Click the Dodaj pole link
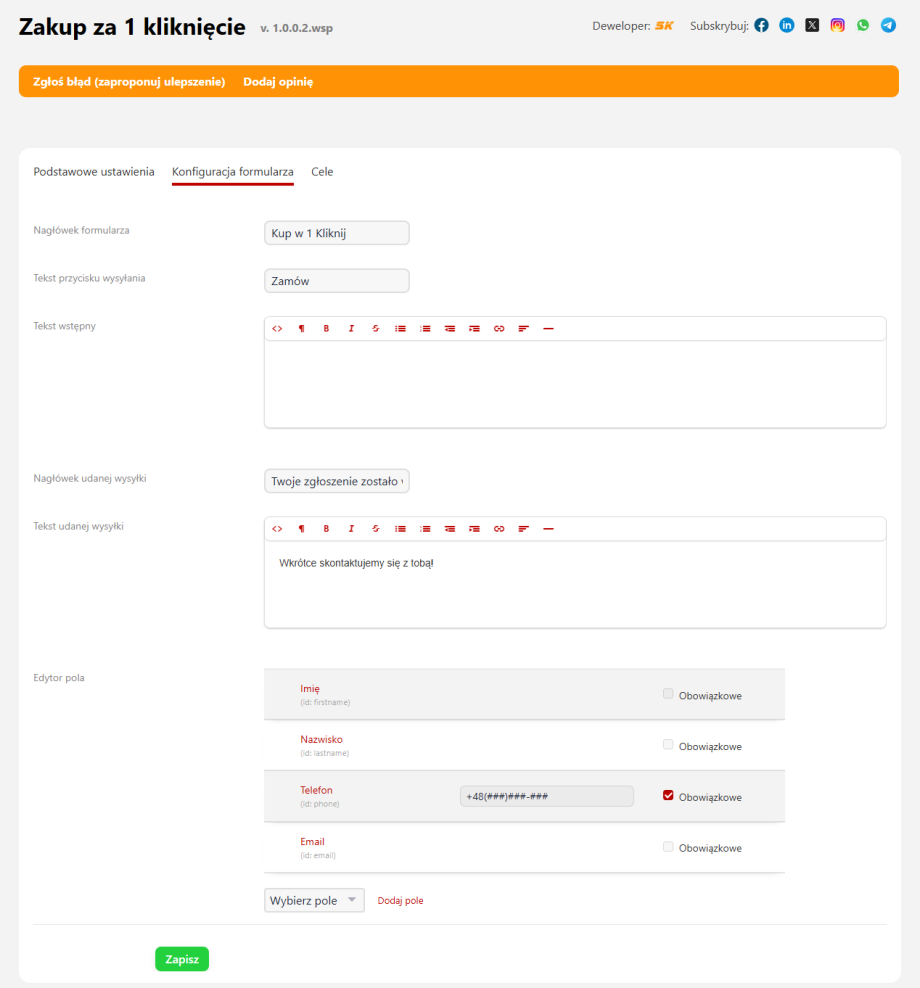The image size is (920, 988). pyautogui.click(x=400, y=901)
